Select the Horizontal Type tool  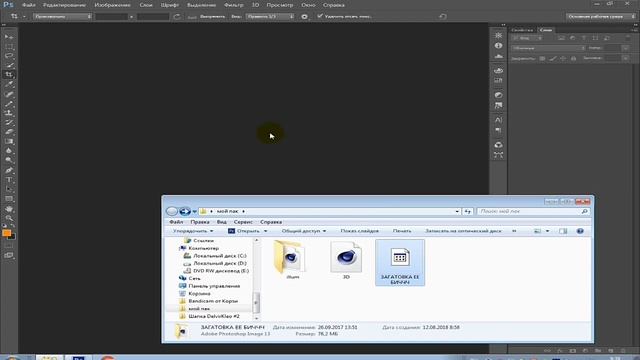(9, 180)
